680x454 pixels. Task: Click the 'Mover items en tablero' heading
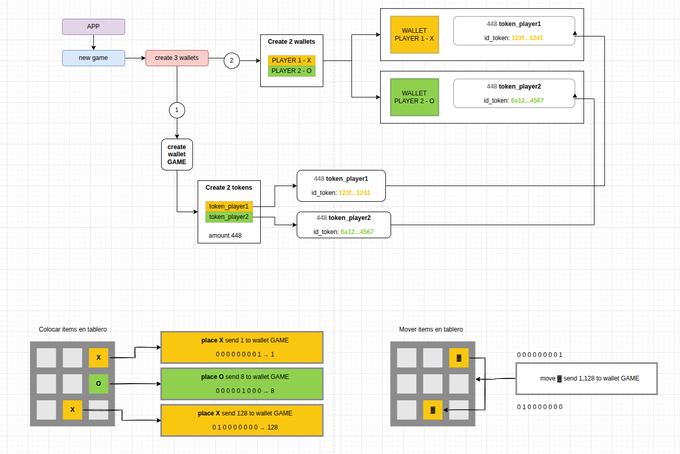click(x=431, y=330)
